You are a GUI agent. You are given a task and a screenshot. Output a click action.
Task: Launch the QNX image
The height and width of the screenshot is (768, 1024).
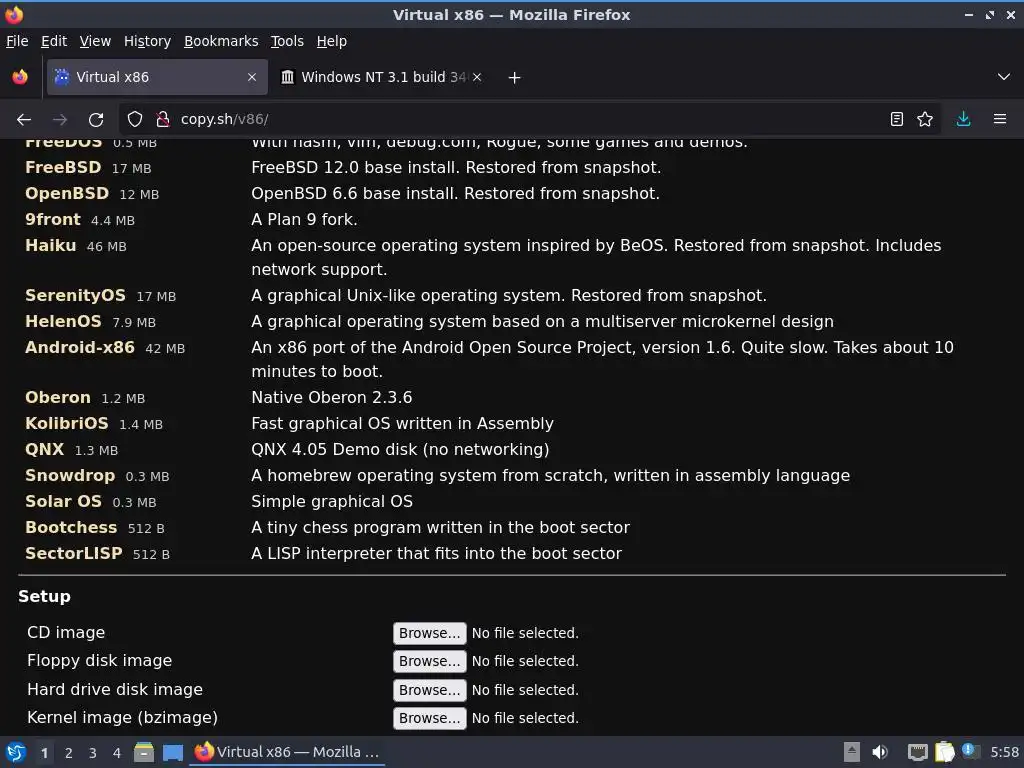tap(44, 449)
